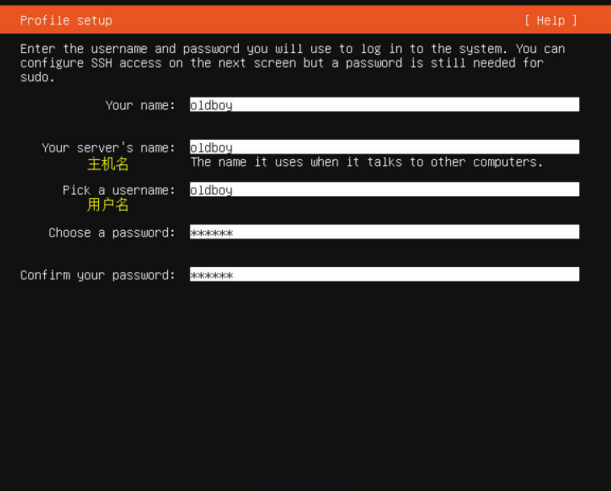Click the 'Choose a password:' label
612x491 pixels.
tap(112, 233)
